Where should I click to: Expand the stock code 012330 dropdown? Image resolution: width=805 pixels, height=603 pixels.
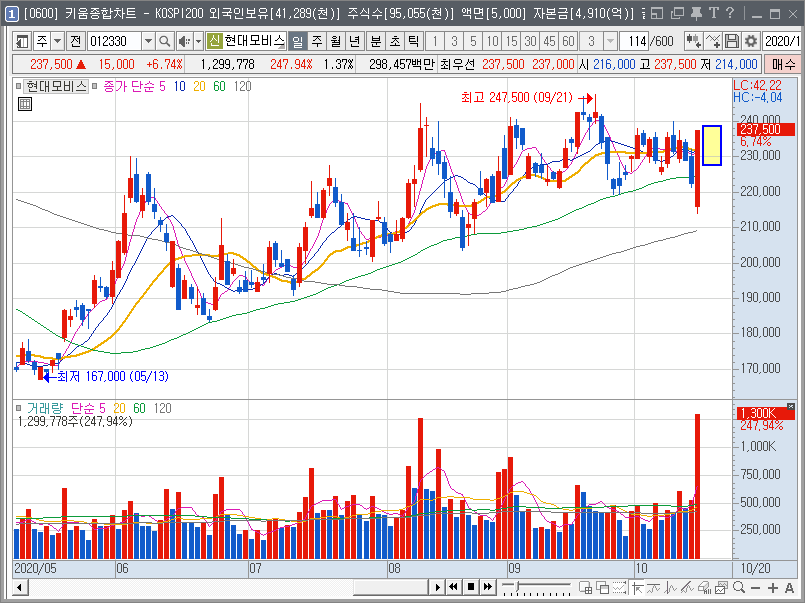[148, 41]
